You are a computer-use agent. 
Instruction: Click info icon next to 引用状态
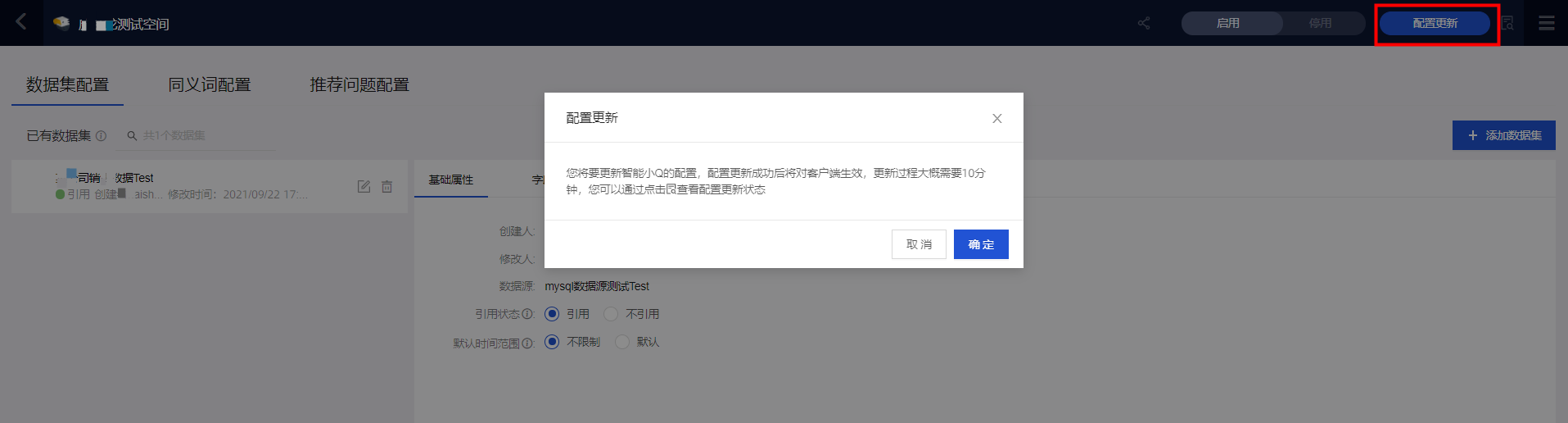pyautogui.click(x=527, y=314)
